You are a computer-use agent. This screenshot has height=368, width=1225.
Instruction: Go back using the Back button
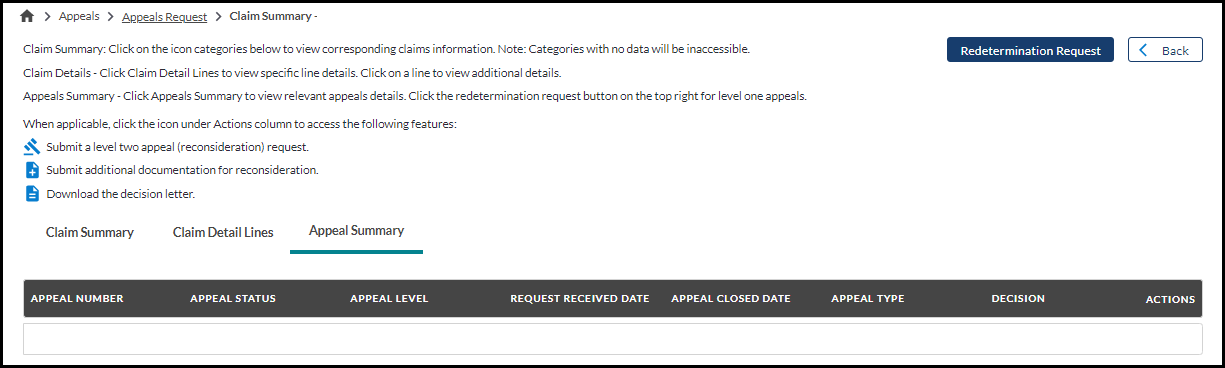point(1165,51)
